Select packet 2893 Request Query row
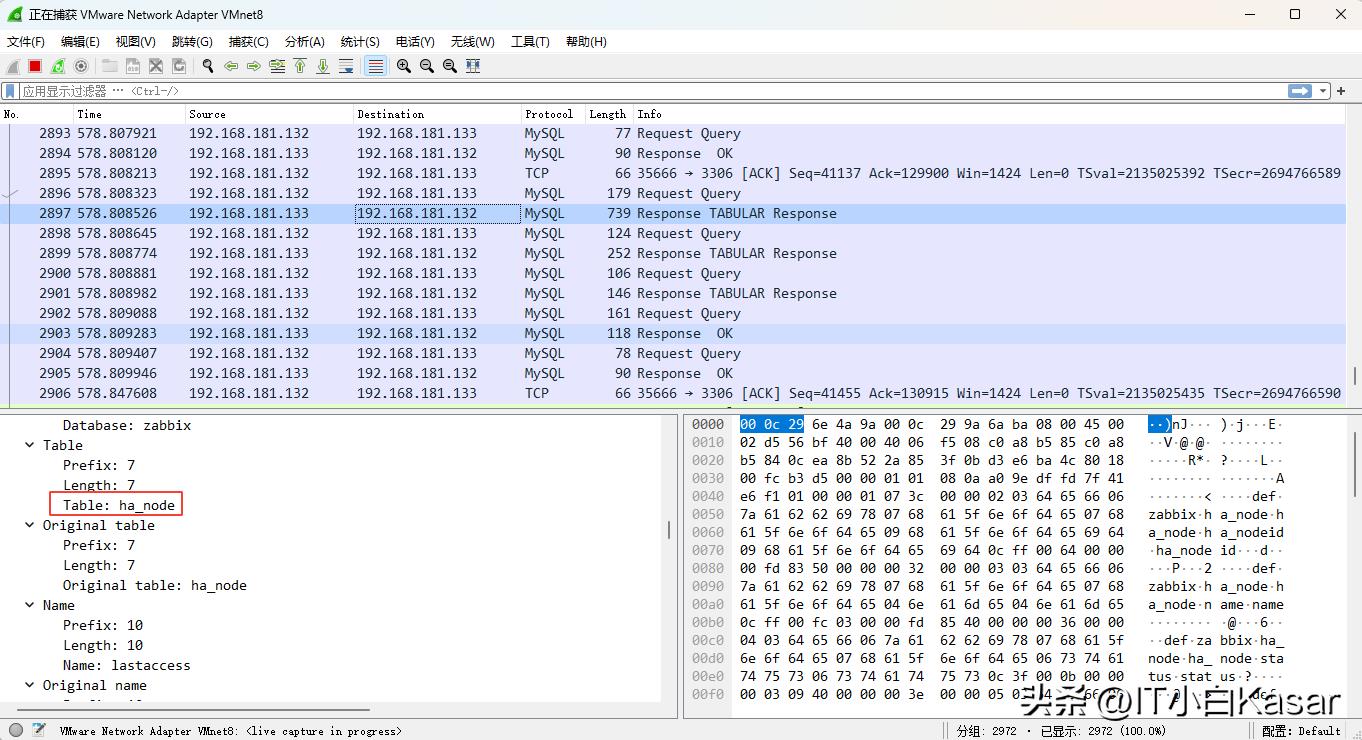Screen dimensions: 1362x740 [673, 133]
